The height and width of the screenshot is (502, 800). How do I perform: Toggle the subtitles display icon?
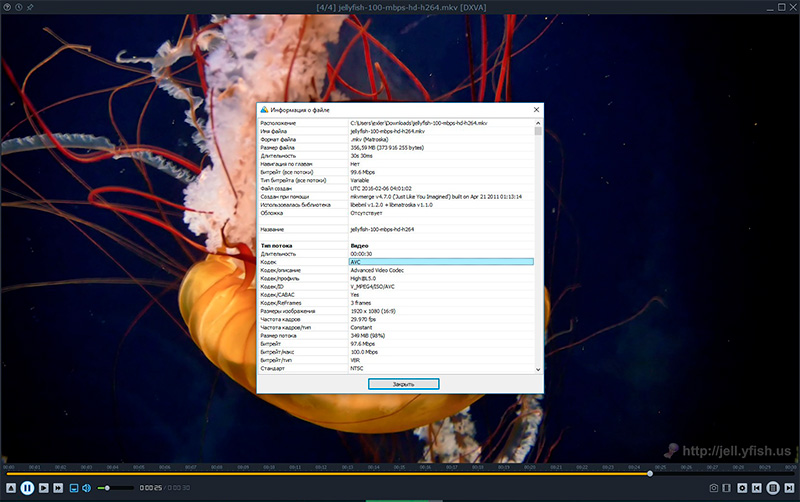click(73, 487)
